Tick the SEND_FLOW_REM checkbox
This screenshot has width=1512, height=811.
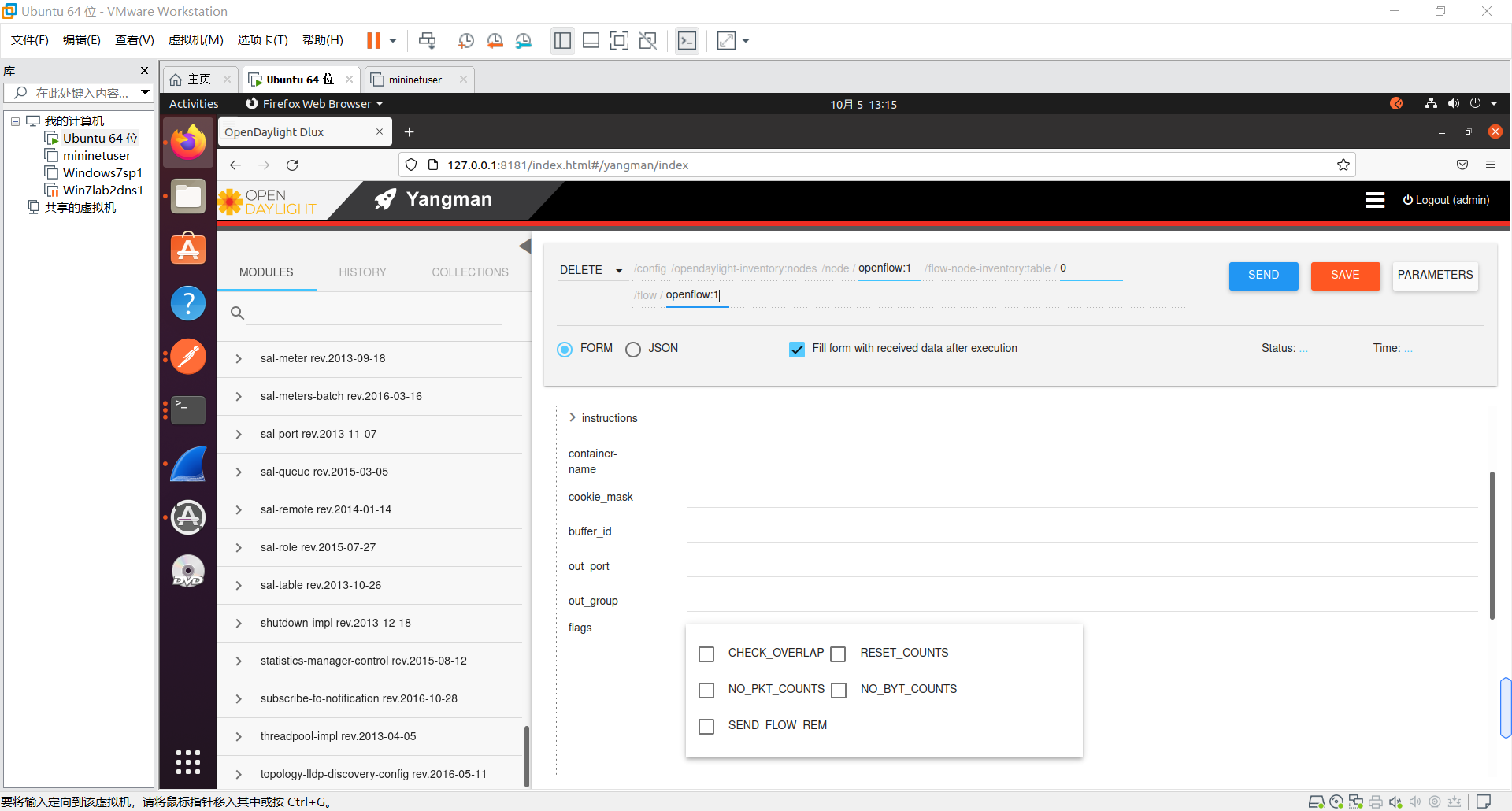pos(706,726)
